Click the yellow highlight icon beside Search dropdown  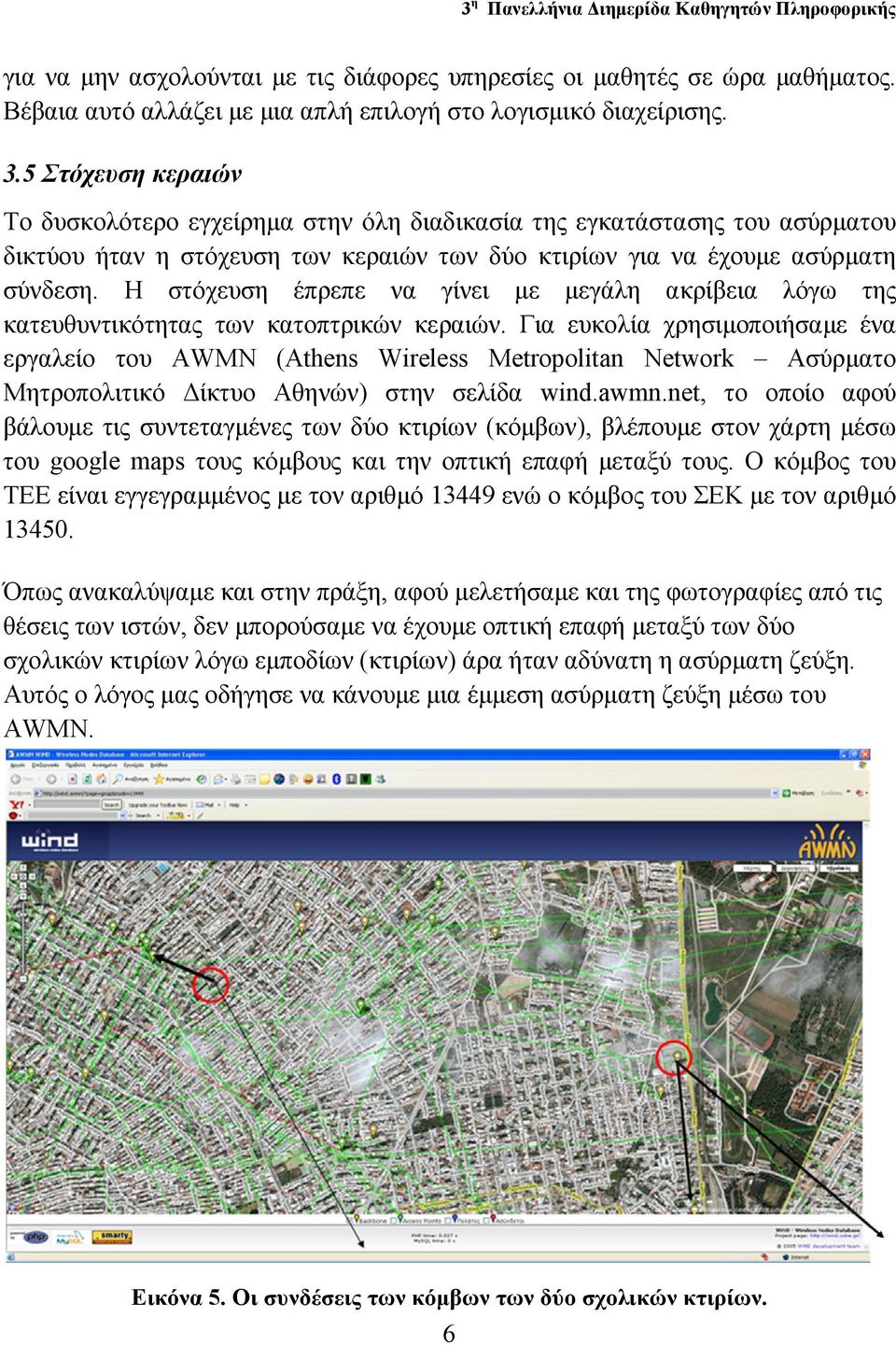[175, 815]
